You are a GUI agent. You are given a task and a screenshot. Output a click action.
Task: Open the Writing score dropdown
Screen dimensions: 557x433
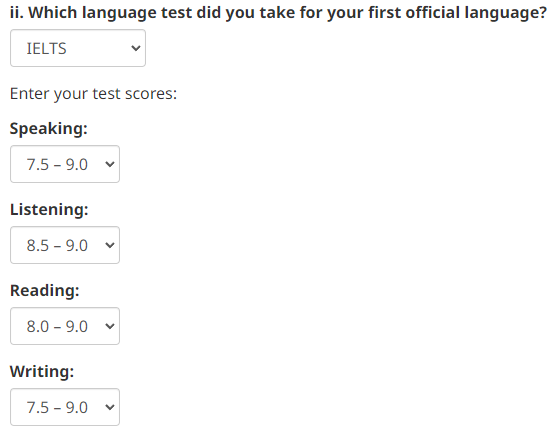[65, 407]
